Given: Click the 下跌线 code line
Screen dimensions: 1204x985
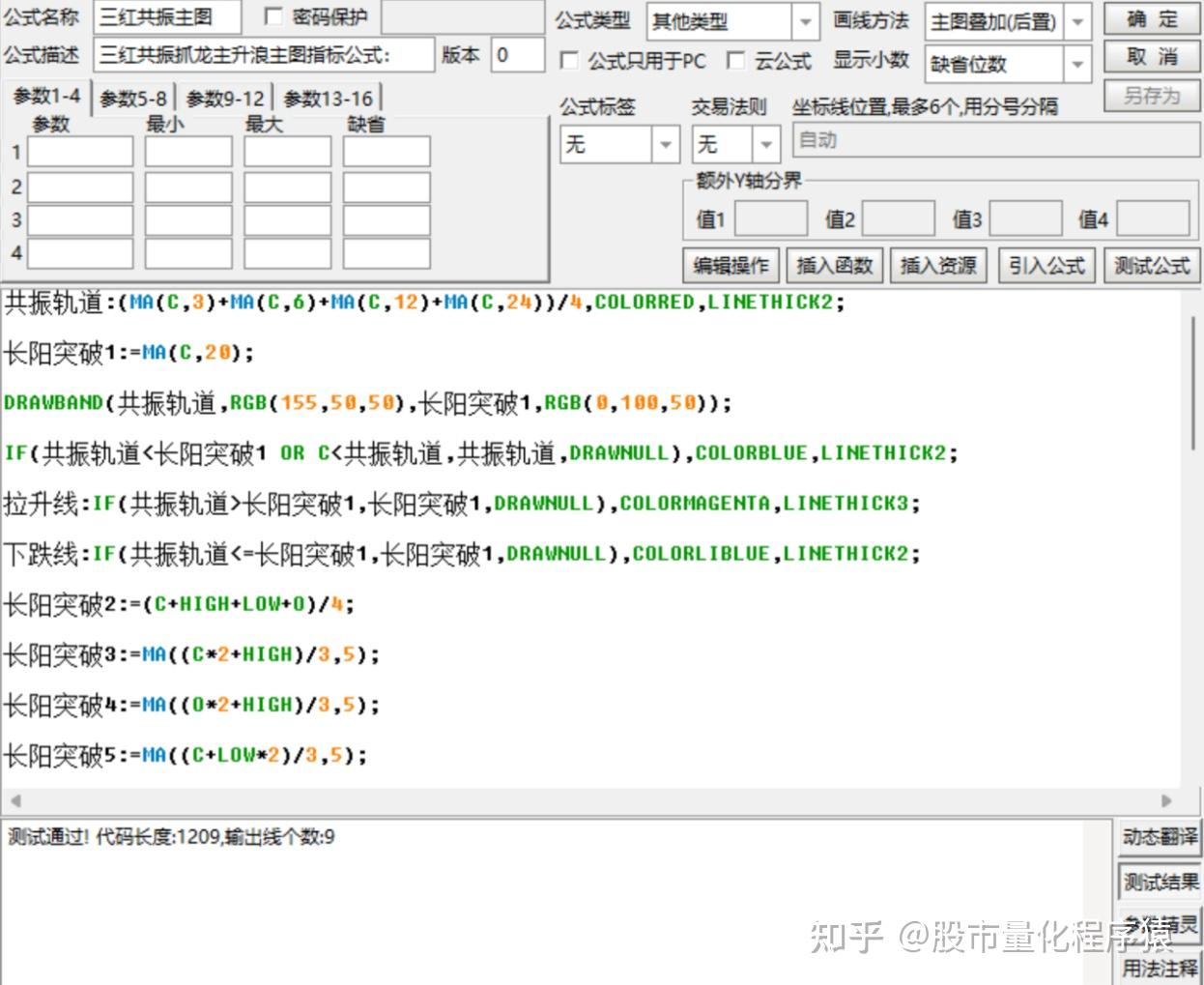Looking at the screenshot, I should [462, 554].
